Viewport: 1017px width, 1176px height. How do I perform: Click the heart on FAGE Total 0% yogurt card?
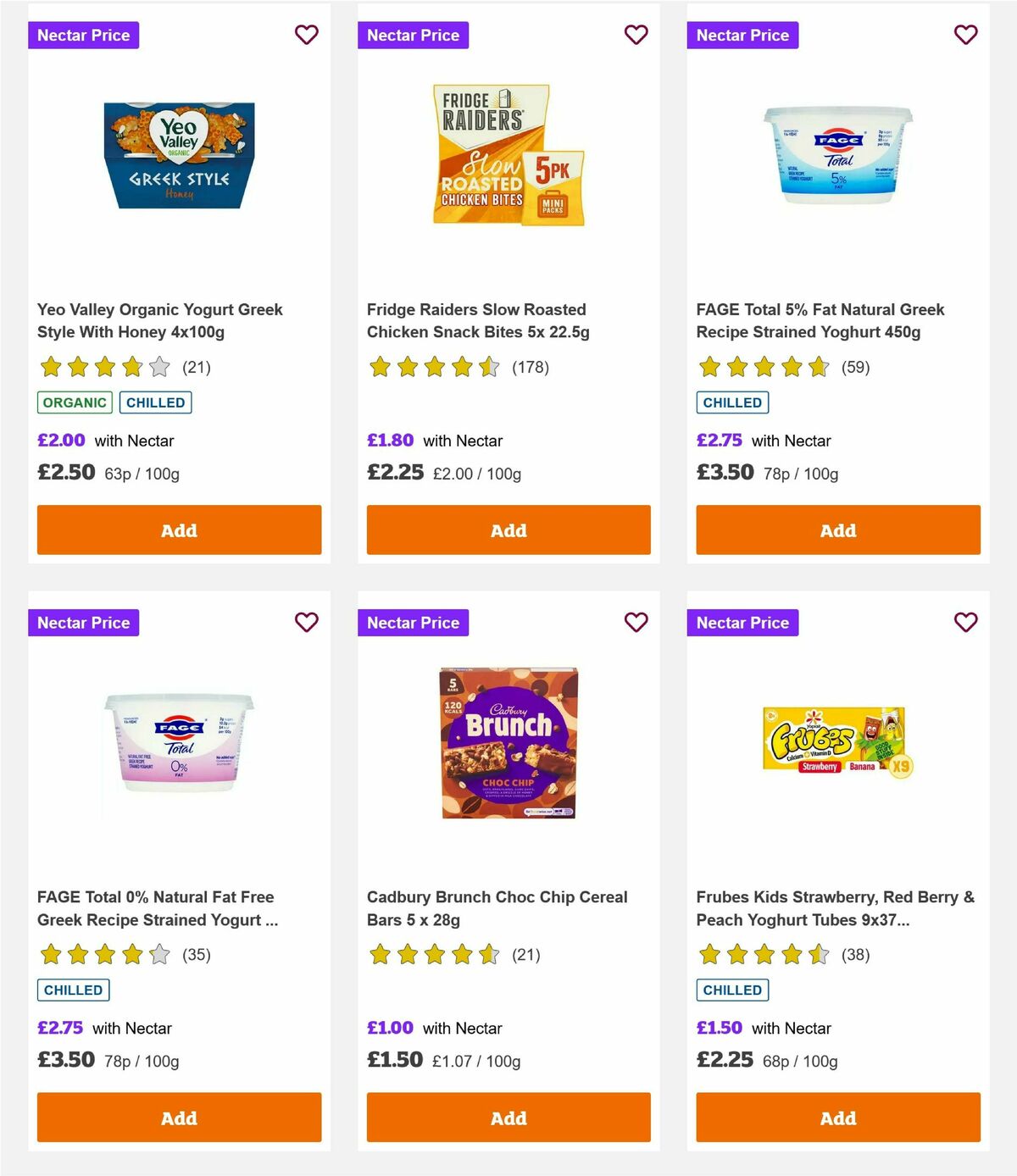coord(307,622)
